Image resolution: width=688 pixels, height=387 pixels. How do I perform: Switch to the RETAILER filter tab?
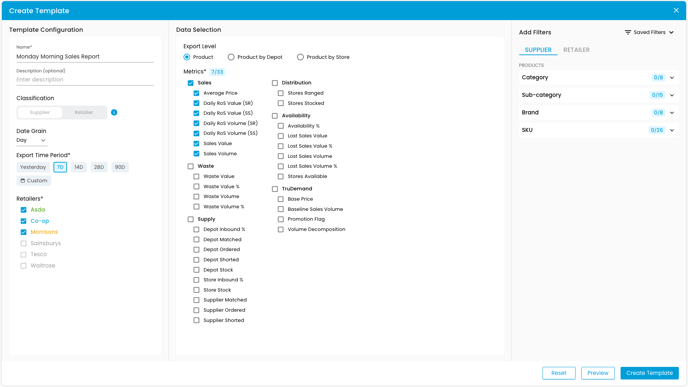tap(576, 50)
